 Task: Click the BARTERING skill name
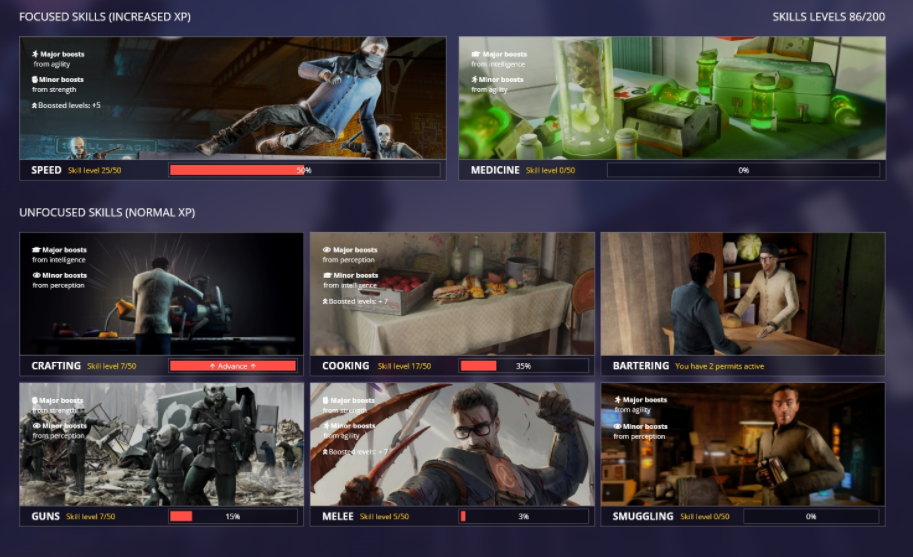(640, 366)
